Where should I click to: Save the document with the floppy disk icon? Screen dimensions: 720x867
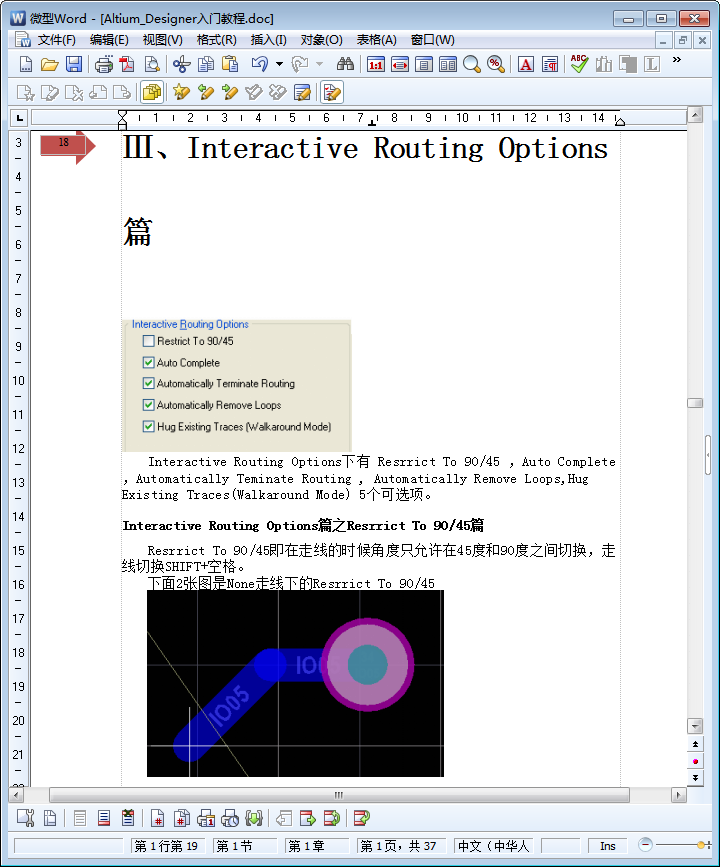[74, 64]
